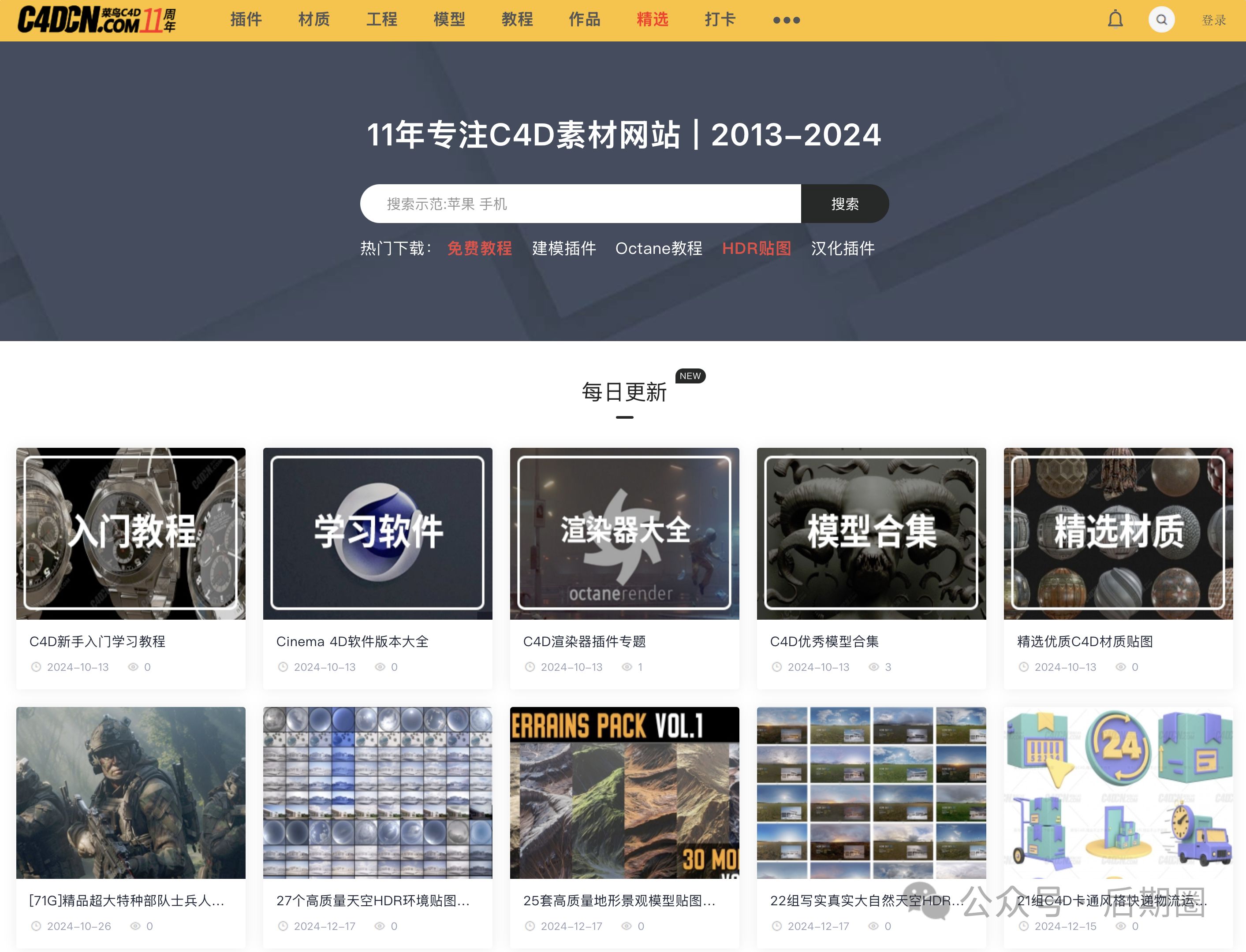Open the 精选 navigation tab

tap(653, 20)
